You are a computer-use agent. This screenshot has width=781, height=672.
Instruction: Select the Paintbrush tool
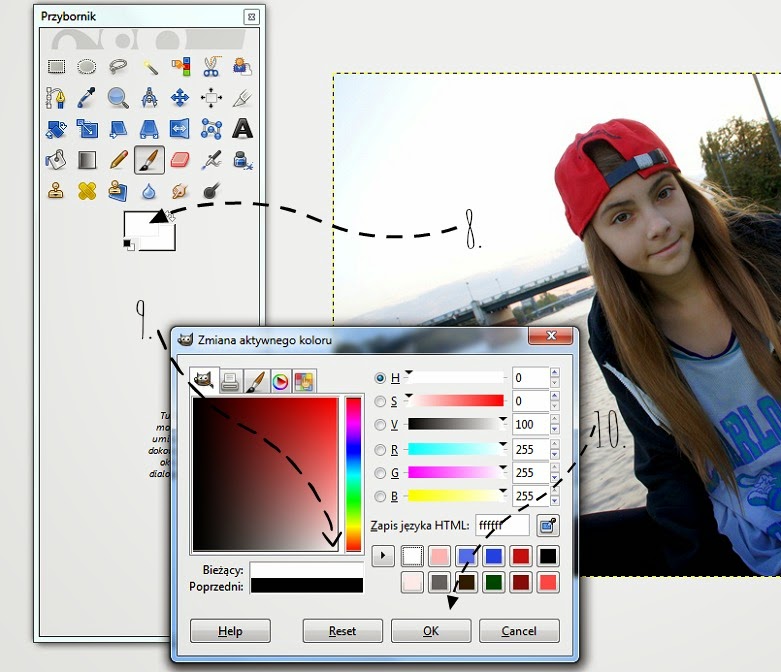[149, 160]
